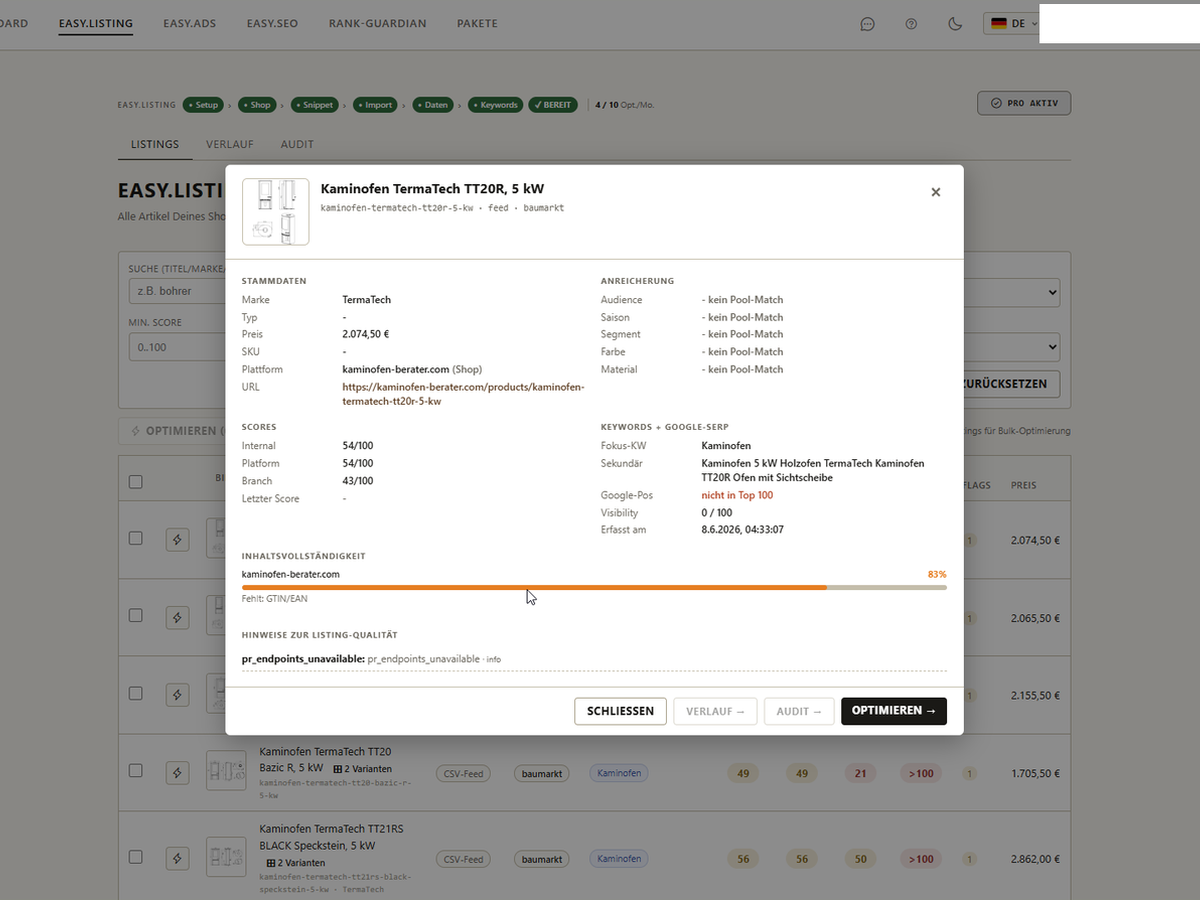Image resolution: width=1200 pixels, height=900 pixels.
Task: Click the 'nicht in Top 100' Google-Pos value
Action: coord(737,495)
